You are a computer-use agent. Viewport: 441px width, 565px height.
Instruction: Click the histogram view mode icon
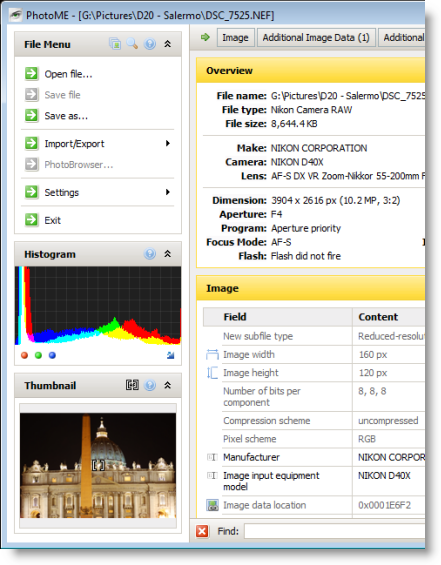[x=170, y=356]
